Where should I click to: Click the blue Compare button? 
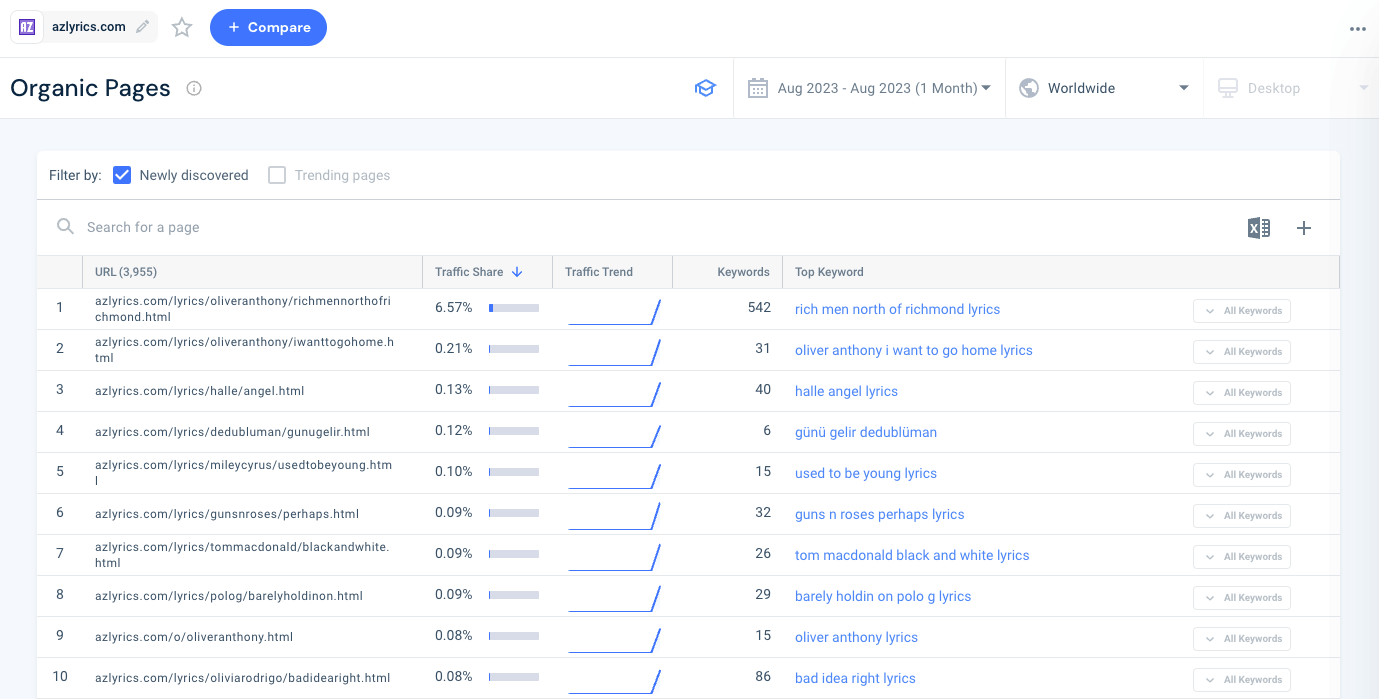point(268,27)
